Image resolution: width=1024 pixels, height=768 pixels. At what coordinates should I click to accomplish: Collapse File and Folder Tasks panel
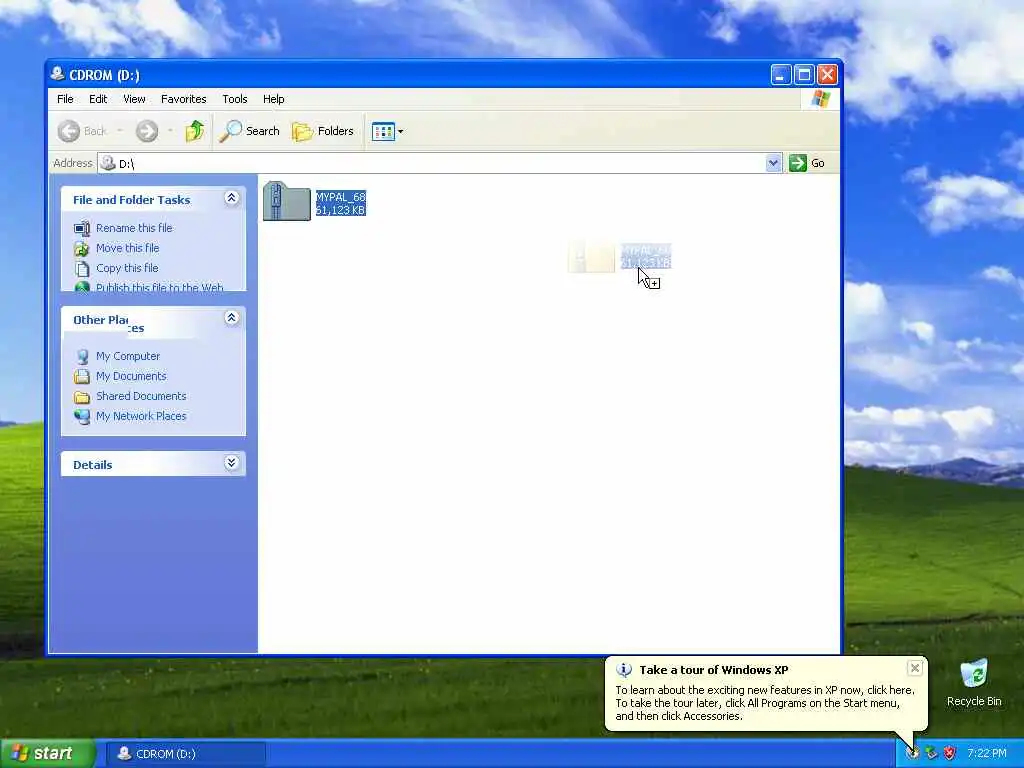[x=231, y=198]
